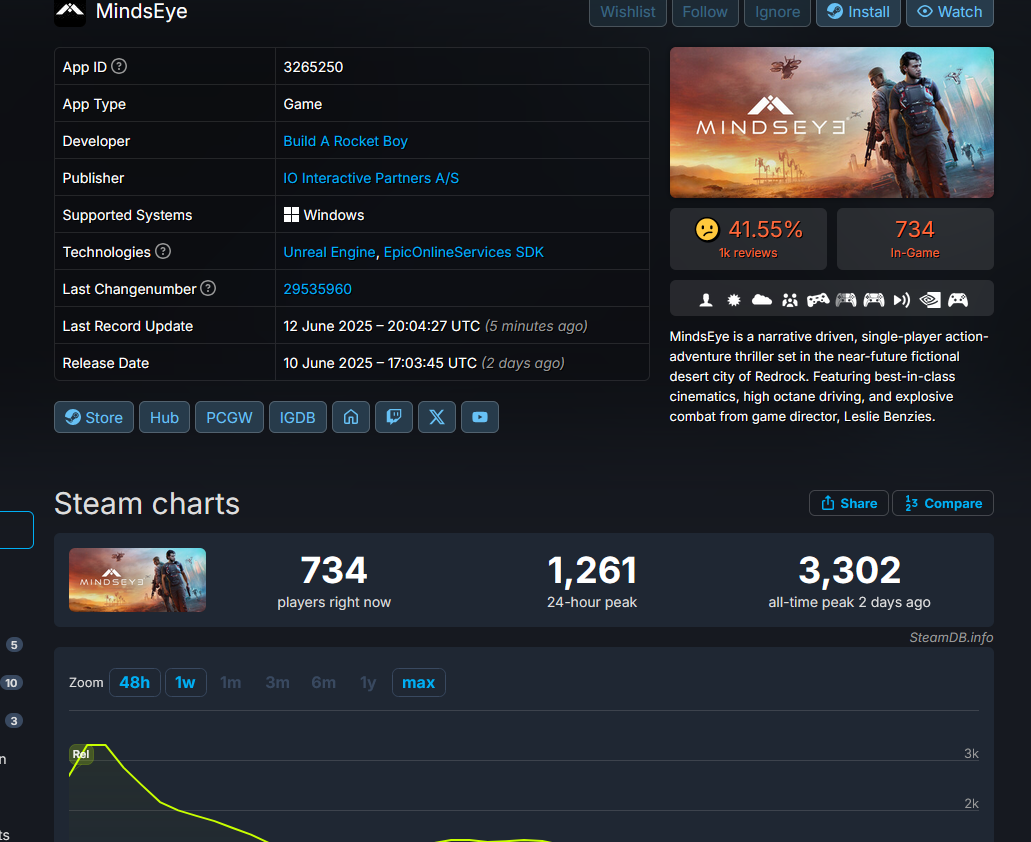
Task: Click the Remote Play broadcast icon
Action: pos(901,300)
